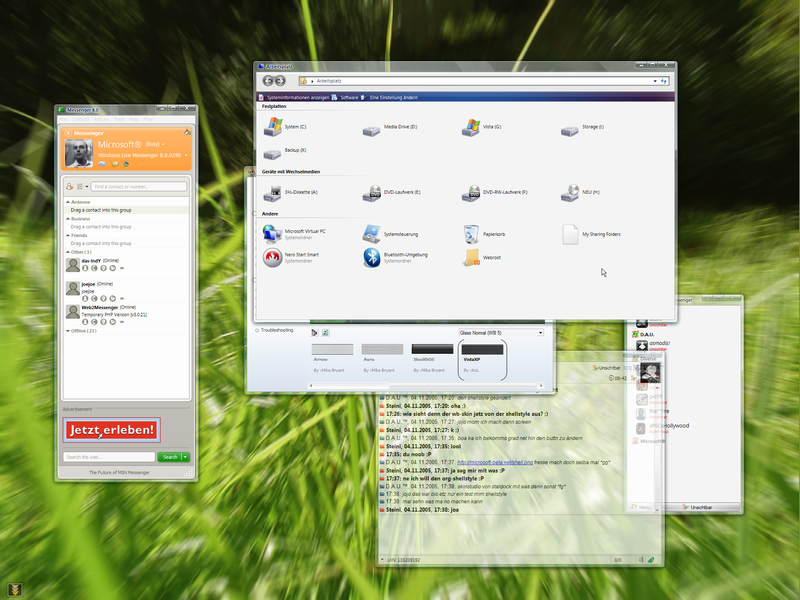Open the DVD-RW-Laufwerk (F:) drive
The width and height of the screenshot is (800, 600).
point(472,192)
